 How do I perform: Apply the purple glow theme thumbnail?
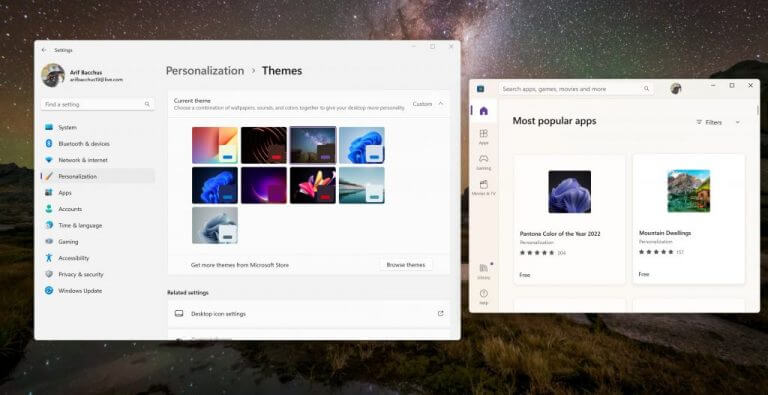coord(264,185)
